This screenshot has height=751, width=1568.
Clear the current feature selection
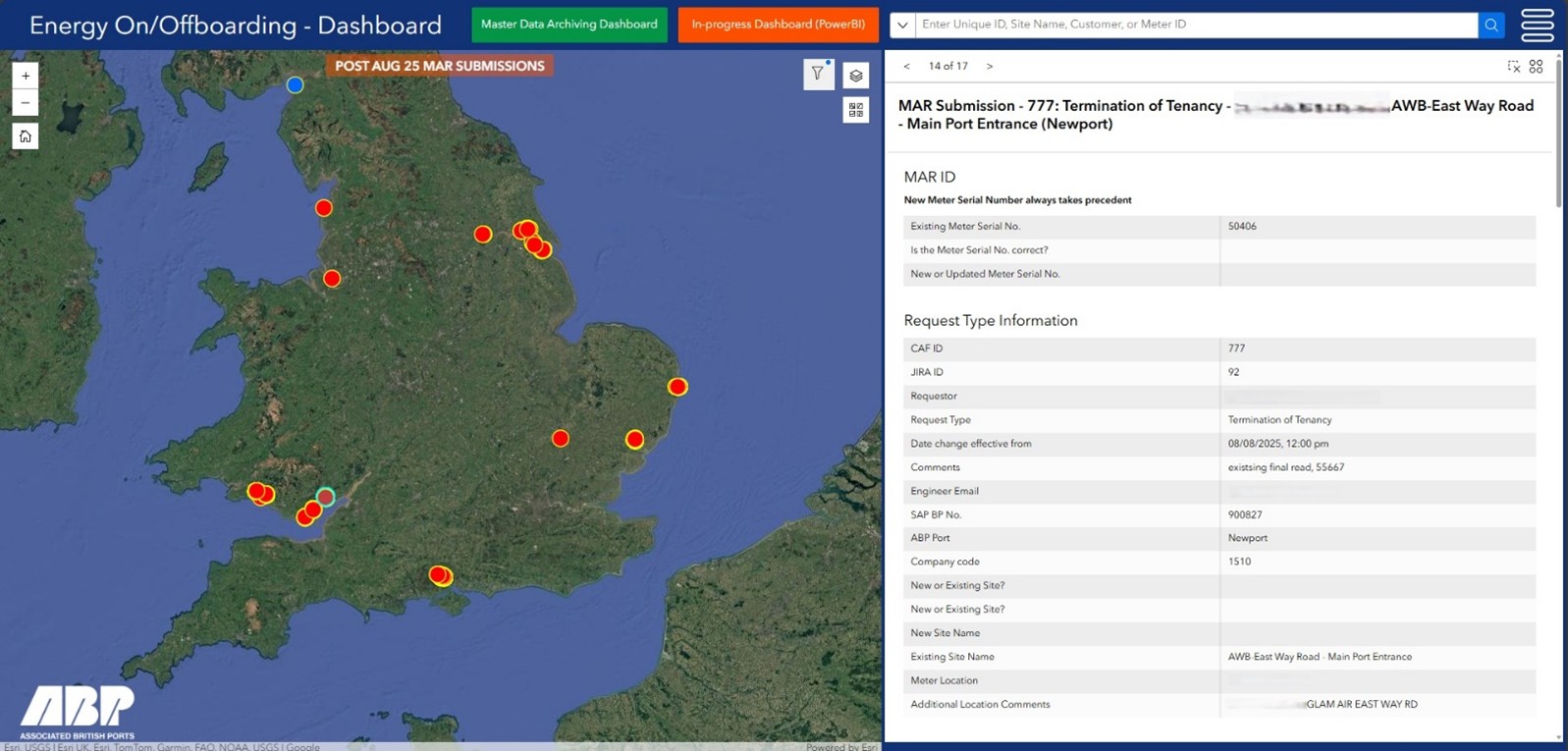(1514, 67)
